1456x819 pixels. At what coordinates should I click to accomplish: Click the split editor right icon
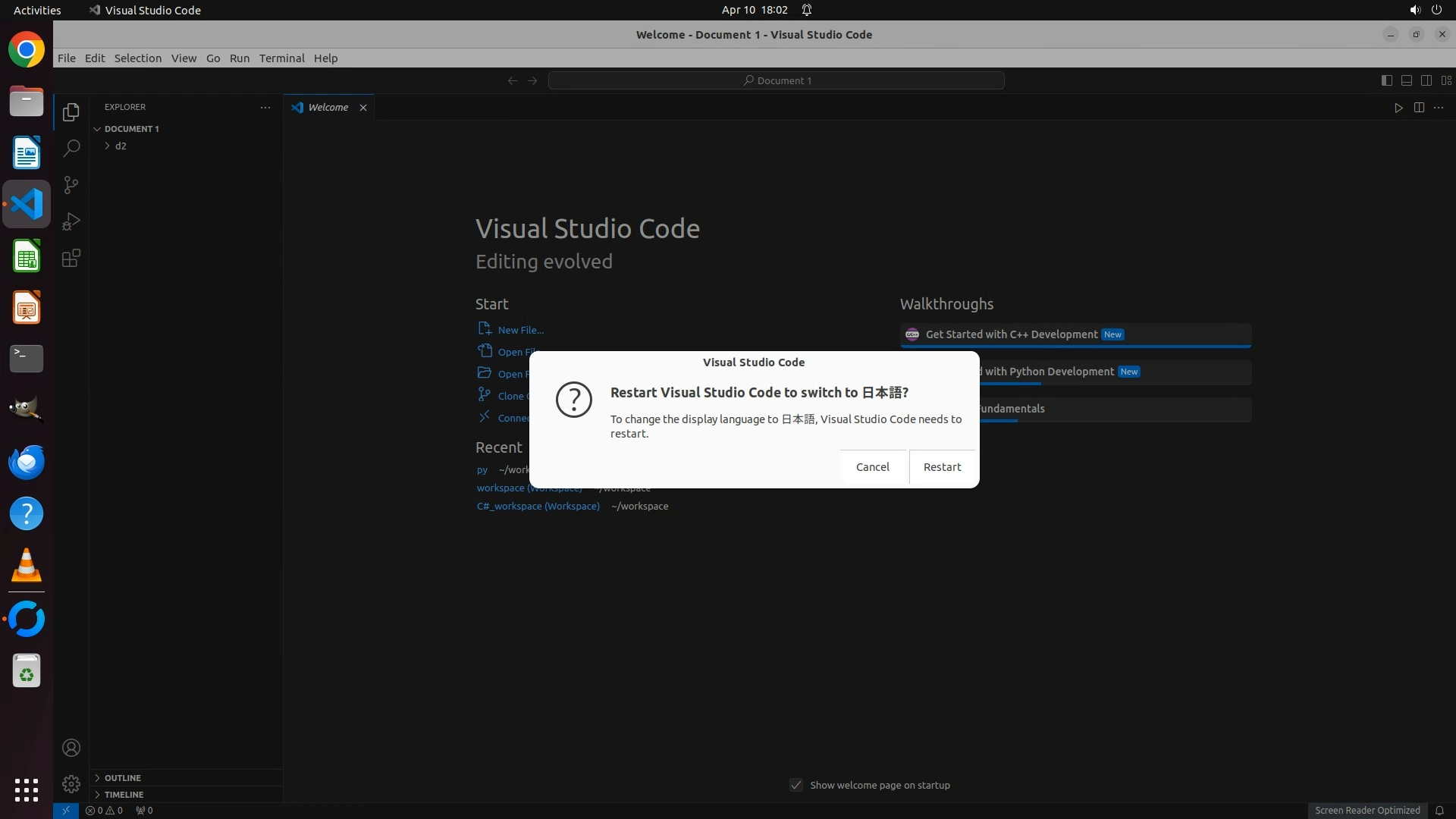1419,108
